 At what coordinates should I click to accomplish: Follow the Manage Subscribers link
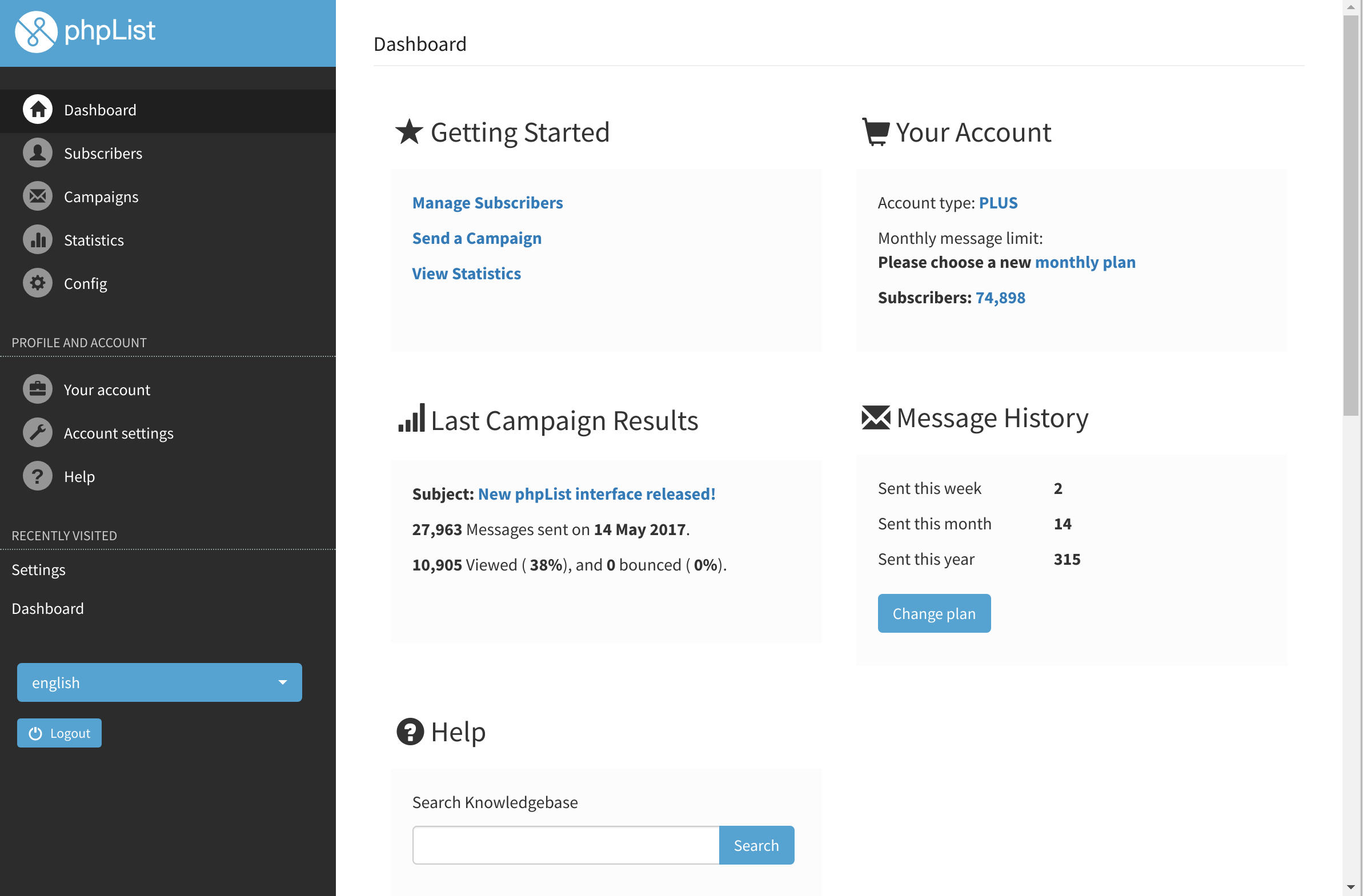click(487, 203)
